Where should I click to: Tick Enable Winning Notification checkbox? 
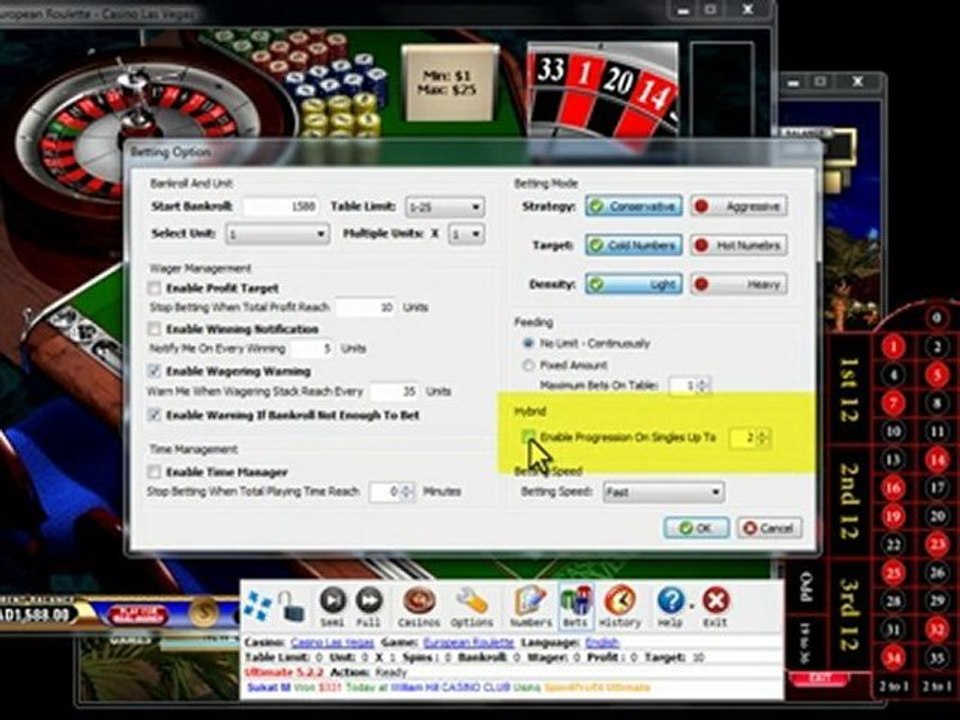point(155,329)
